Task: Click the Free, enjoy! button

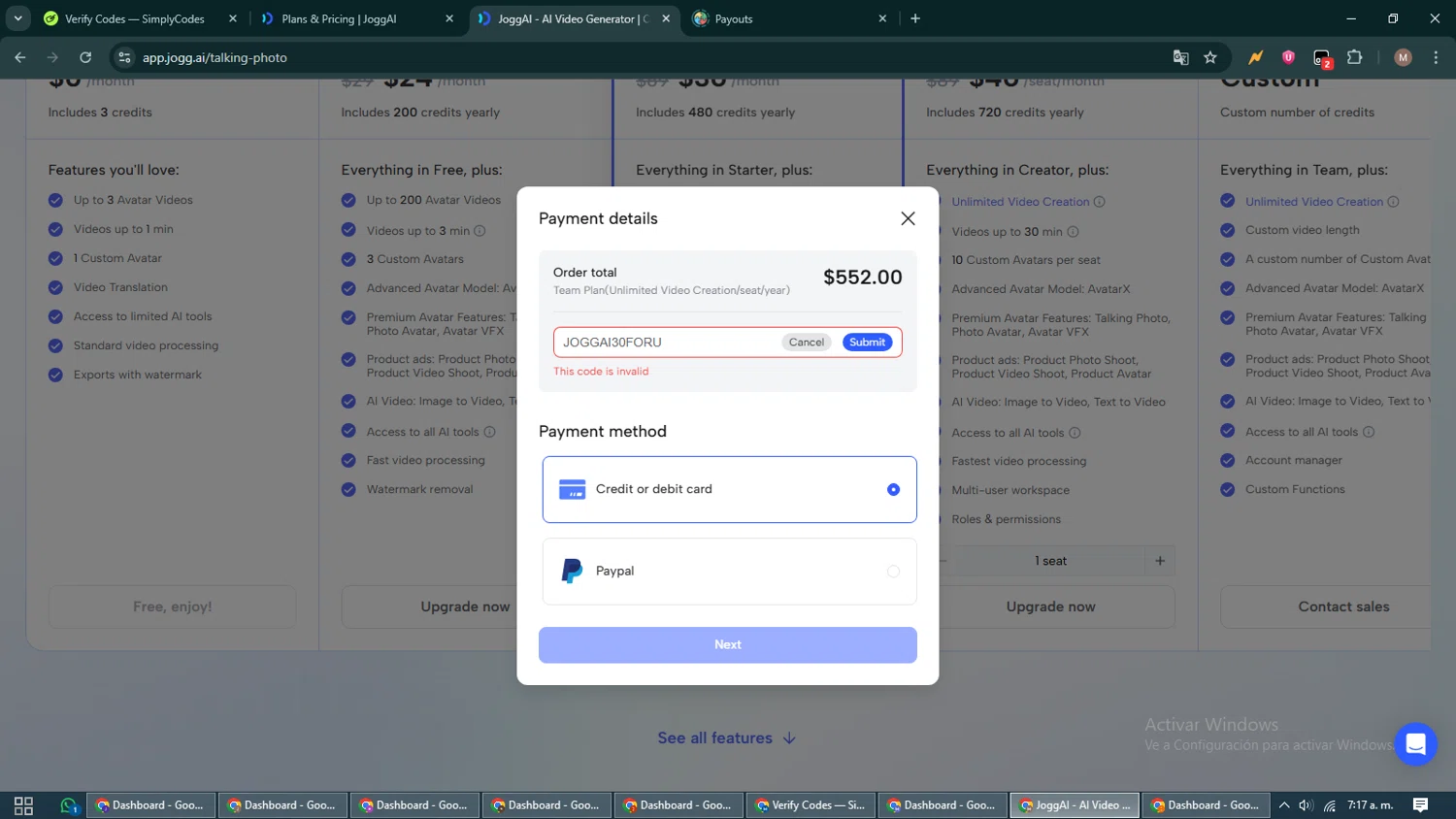Action: pos(173,606)
